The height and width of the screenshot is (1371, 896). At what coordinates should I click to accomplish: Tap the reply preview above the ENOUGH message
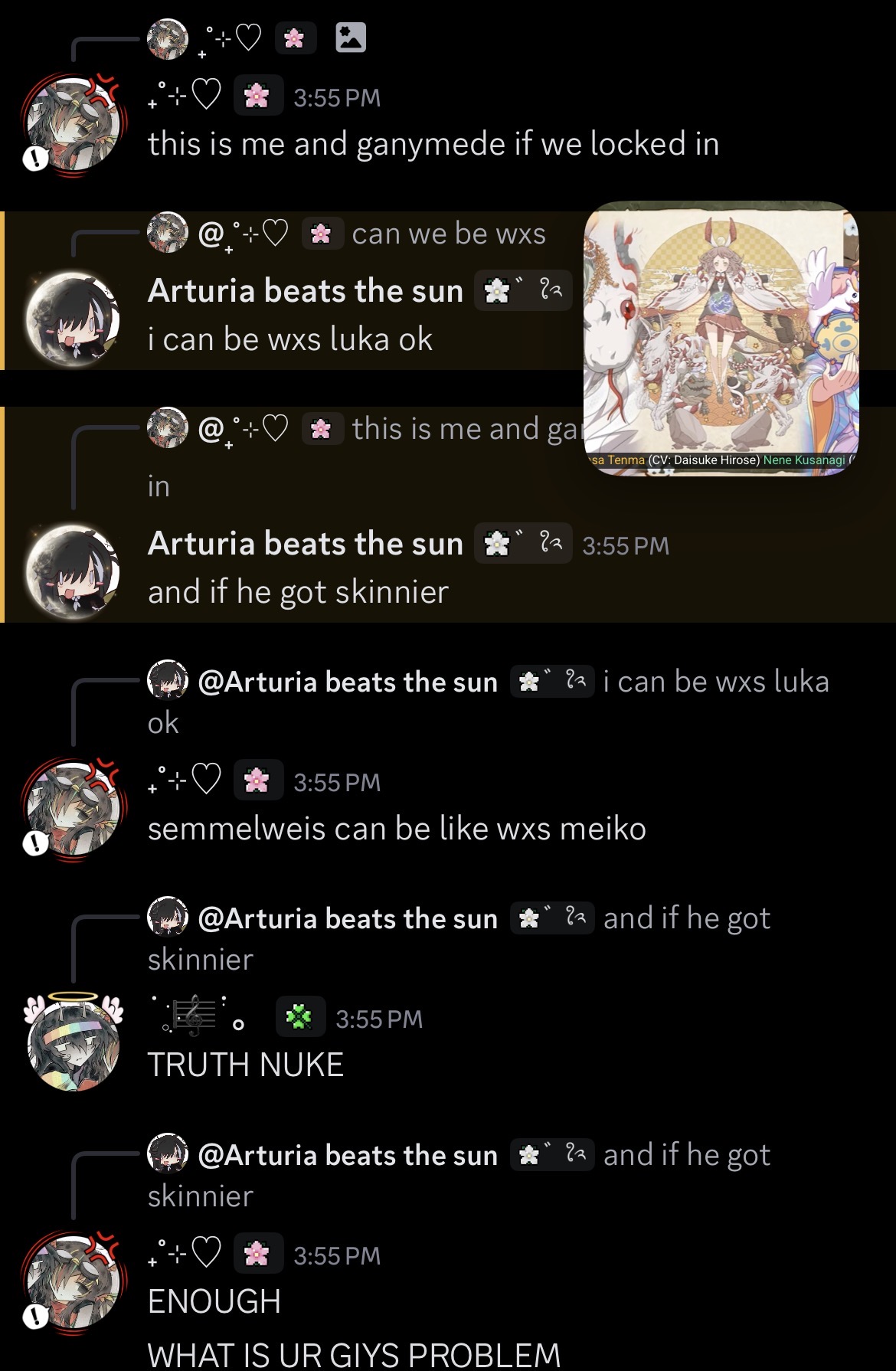[459, 1174]
